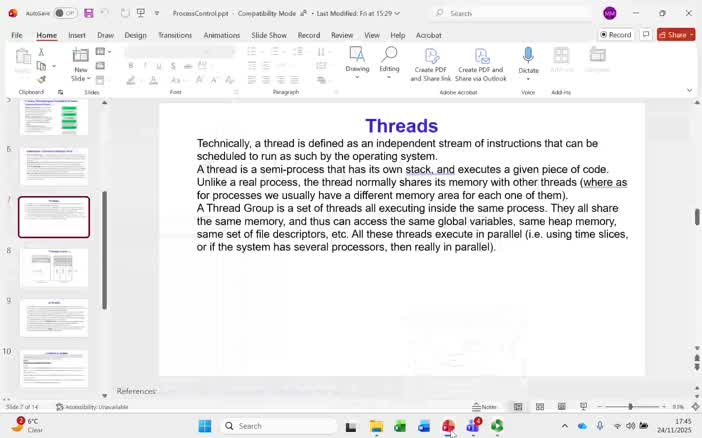Select slide 10 thumbnail
Viewport: 702px width, 438px height.
[54, 369]
